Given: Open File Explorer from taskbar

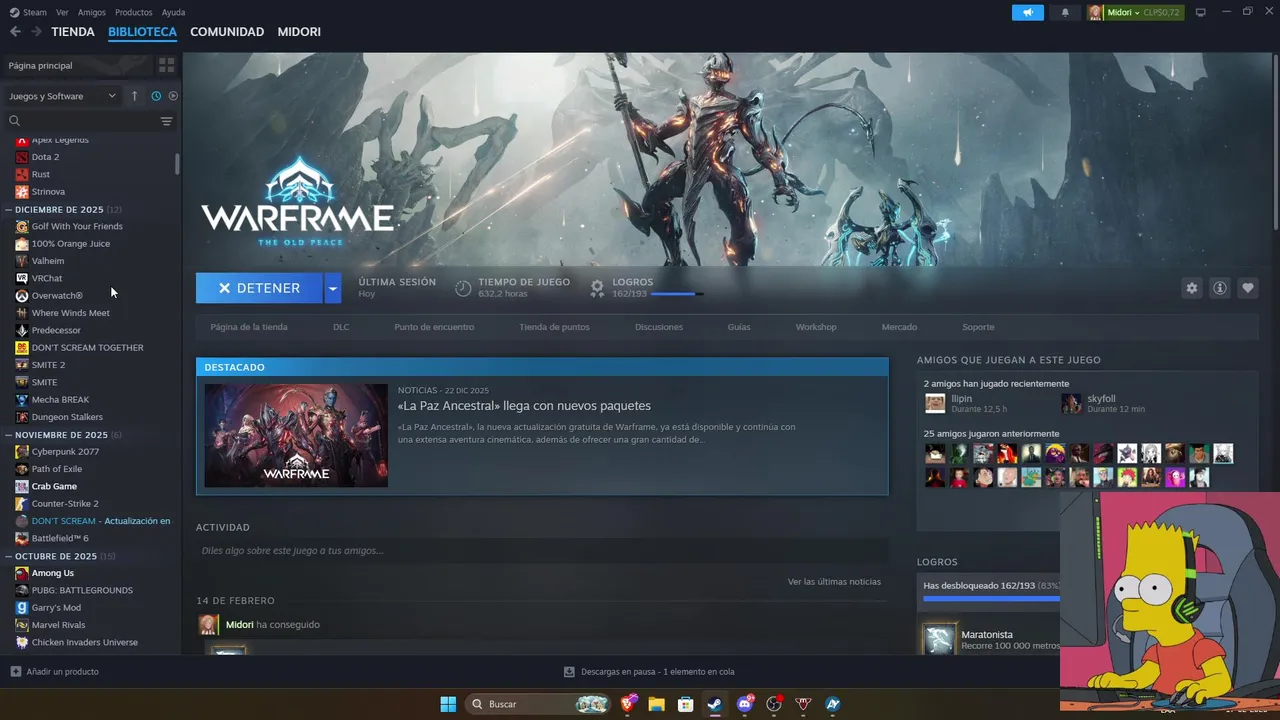Looking at the screenshot, I should (656, 704).
